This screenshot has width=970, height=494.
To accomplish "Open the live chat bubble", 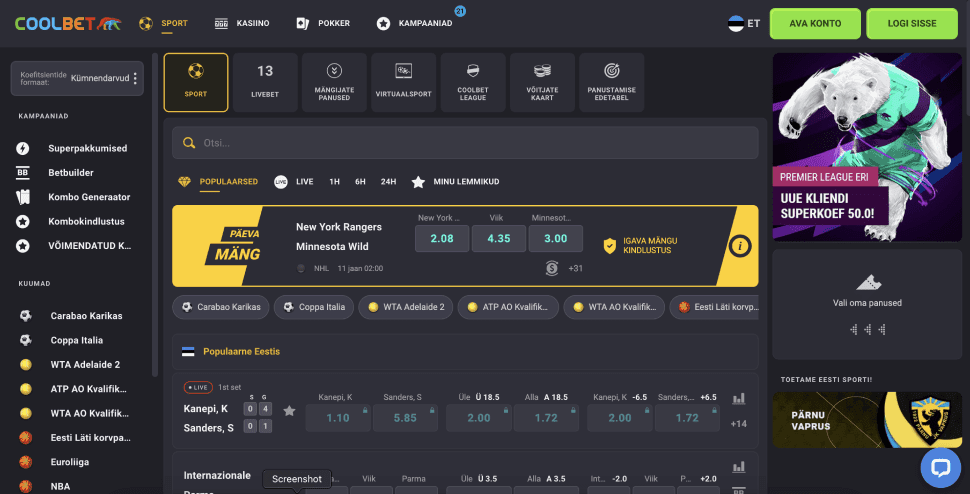I will click(940, 467).
